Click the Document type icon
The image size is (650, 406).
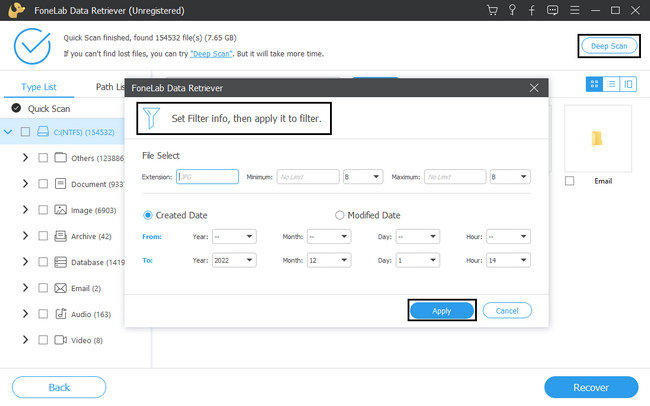[61, 183]
